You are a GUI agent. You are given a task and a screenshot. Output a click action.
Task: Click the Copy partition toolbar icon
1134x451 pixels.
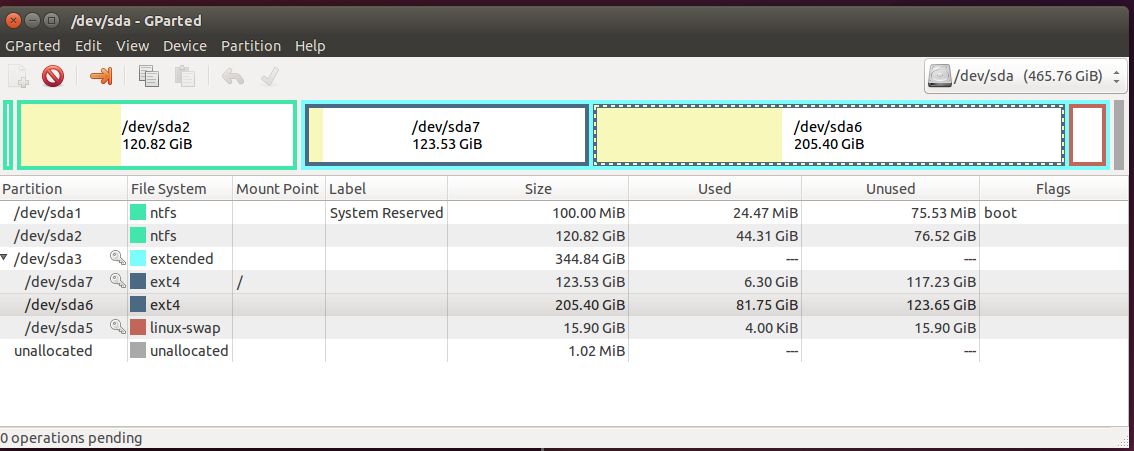(x=150, y=76)
